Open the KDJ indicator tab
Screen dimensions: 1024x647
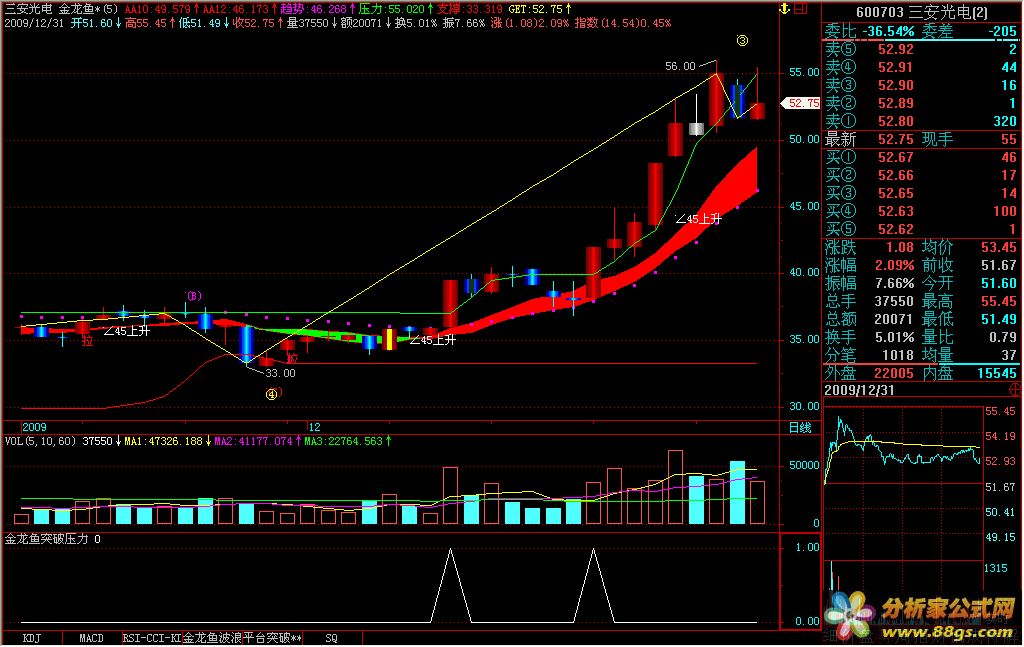click(32, 637)
